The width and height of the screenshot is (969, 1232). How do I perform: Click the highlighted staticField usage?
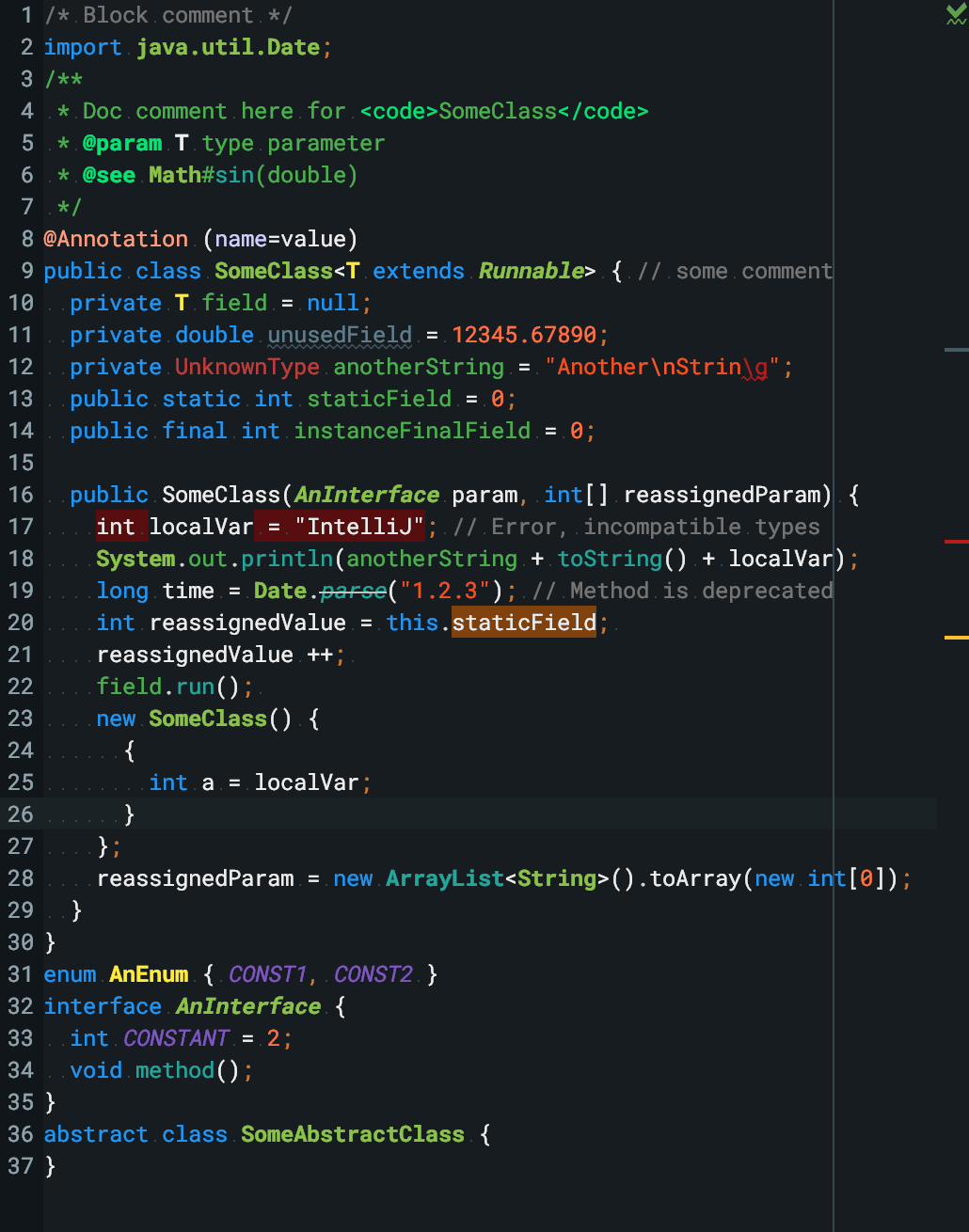coord(523,622)
